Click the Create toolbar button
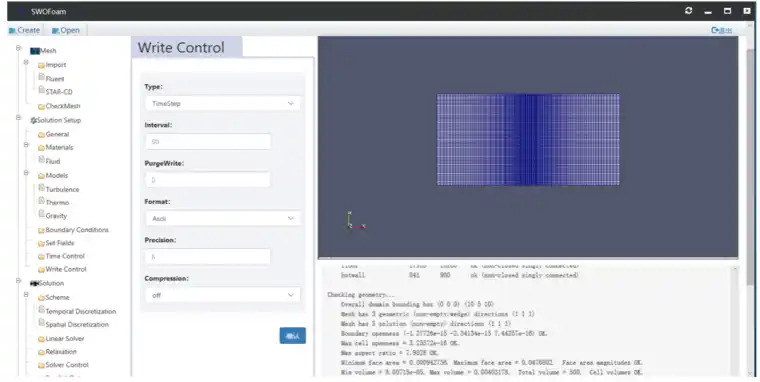The height and width of the screenshot is (382, 760). coord(24,30)
